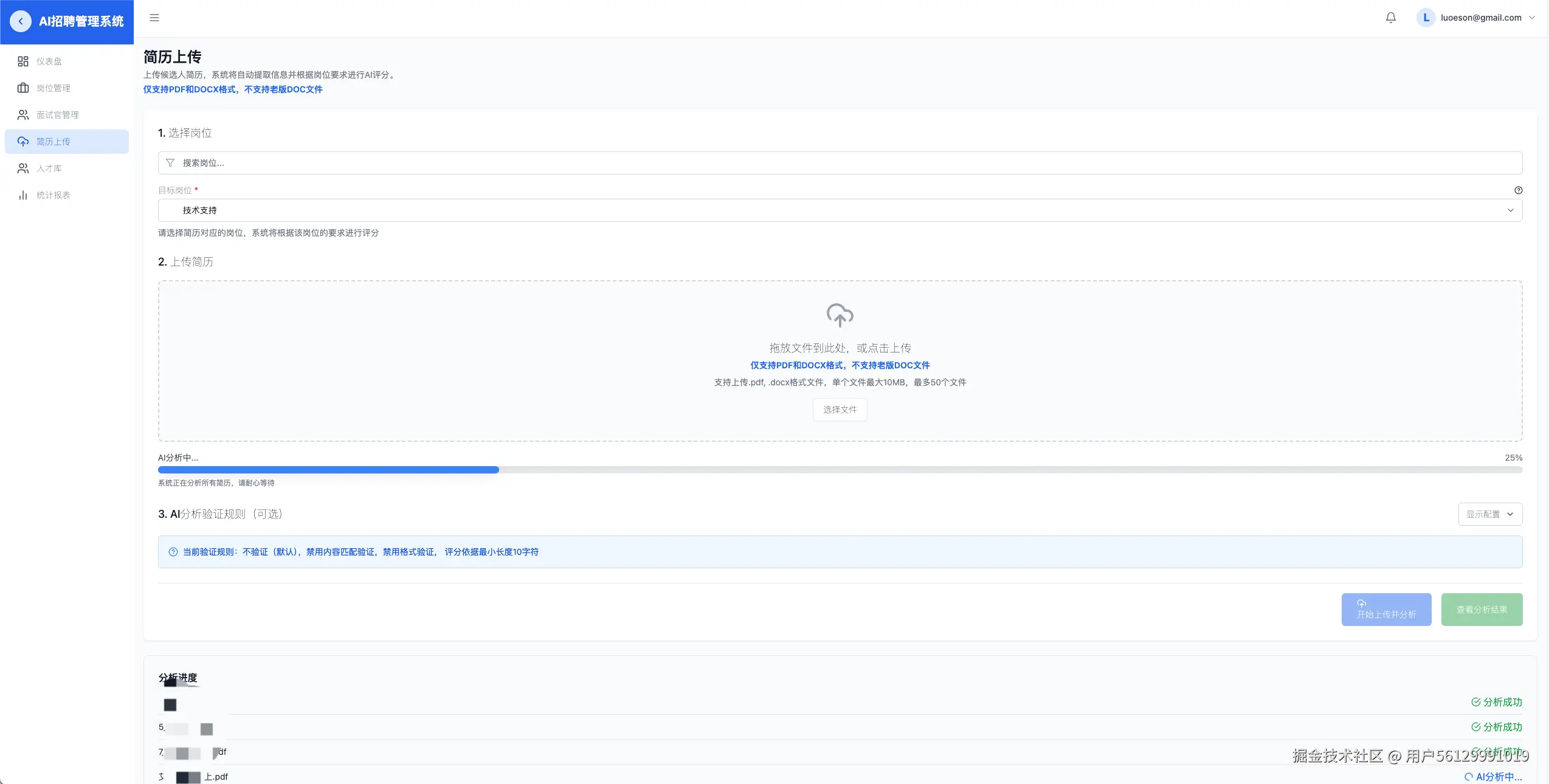Expand the 显示配置 dropdown

tap(1489, 514)
